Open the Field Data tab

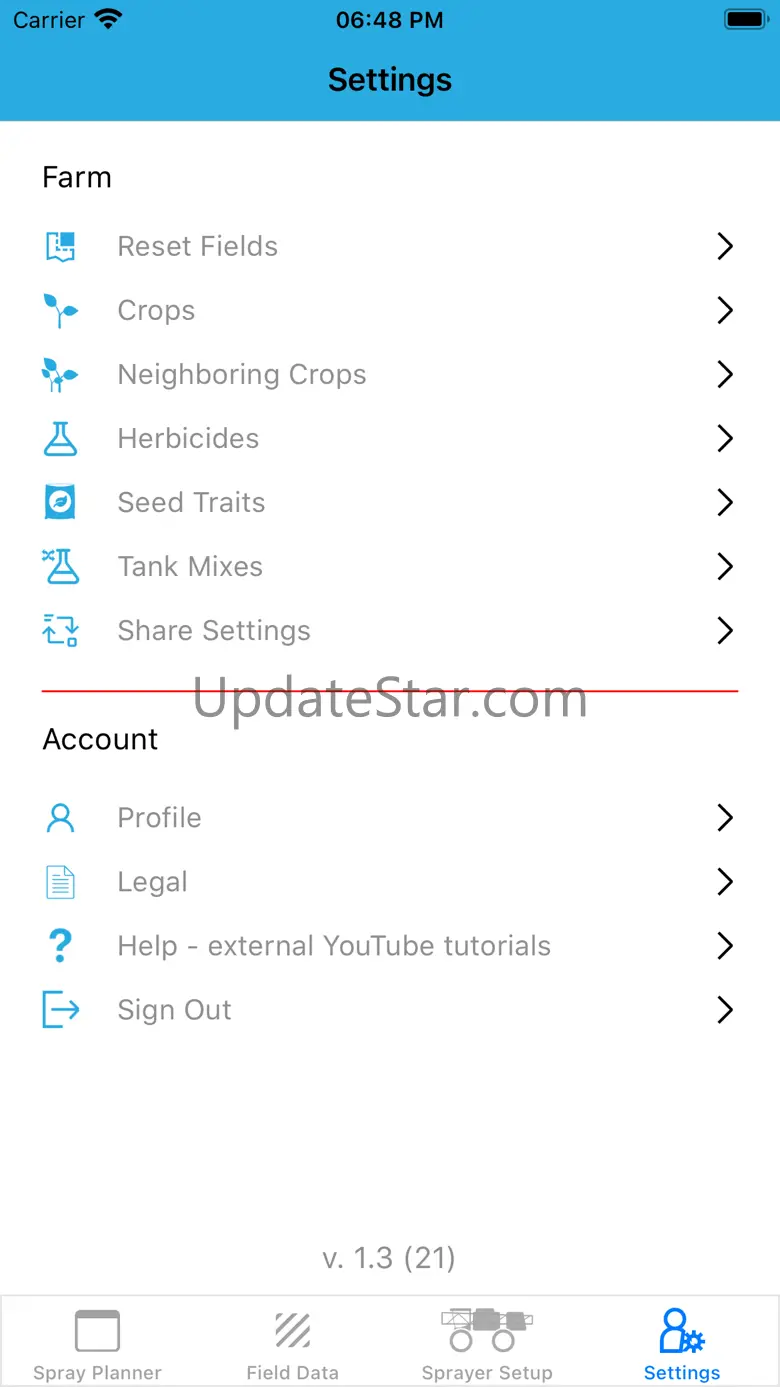(292, 1344)
